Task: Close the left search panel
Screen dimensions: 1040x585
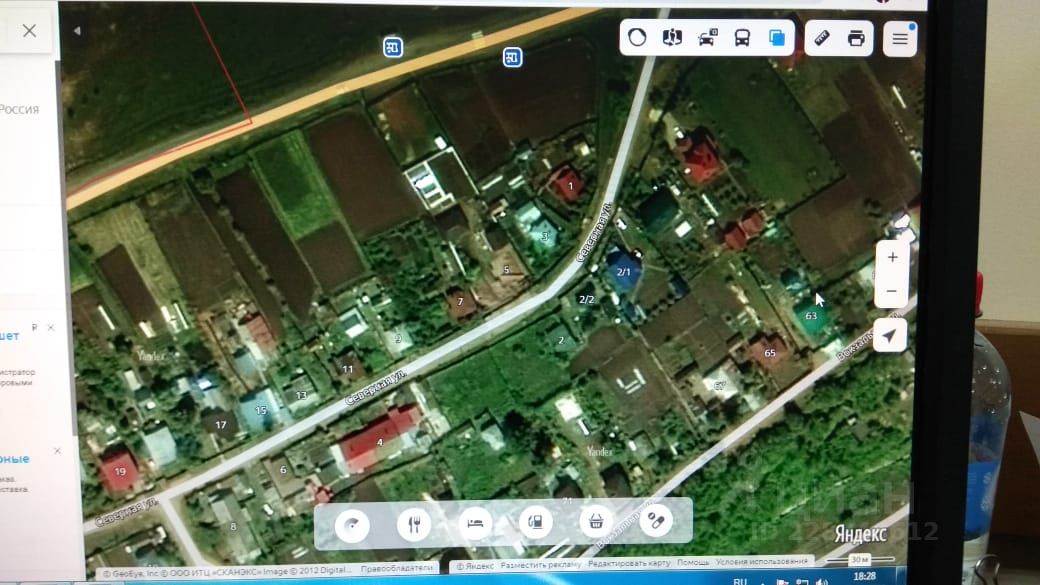Action: click(29, 31)
